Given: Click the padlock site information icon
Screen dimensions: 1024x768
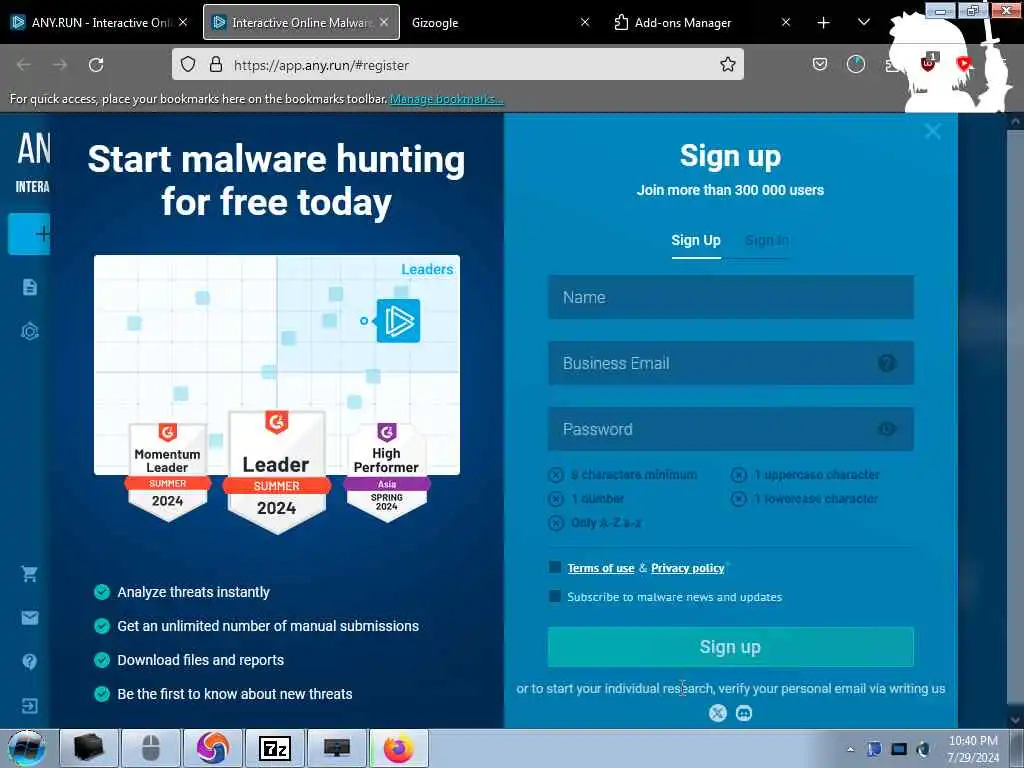Looking at the screenshot, I should (216, 64).
